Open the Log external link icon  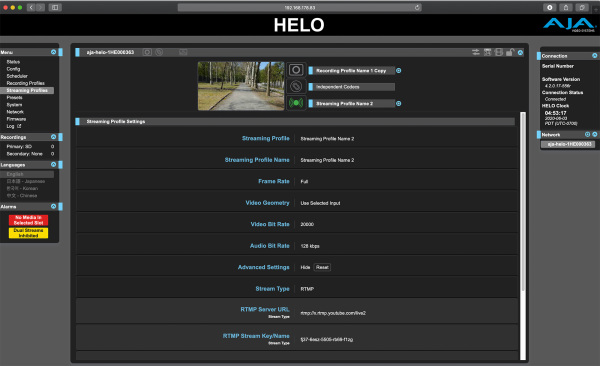tap(19, 126)
